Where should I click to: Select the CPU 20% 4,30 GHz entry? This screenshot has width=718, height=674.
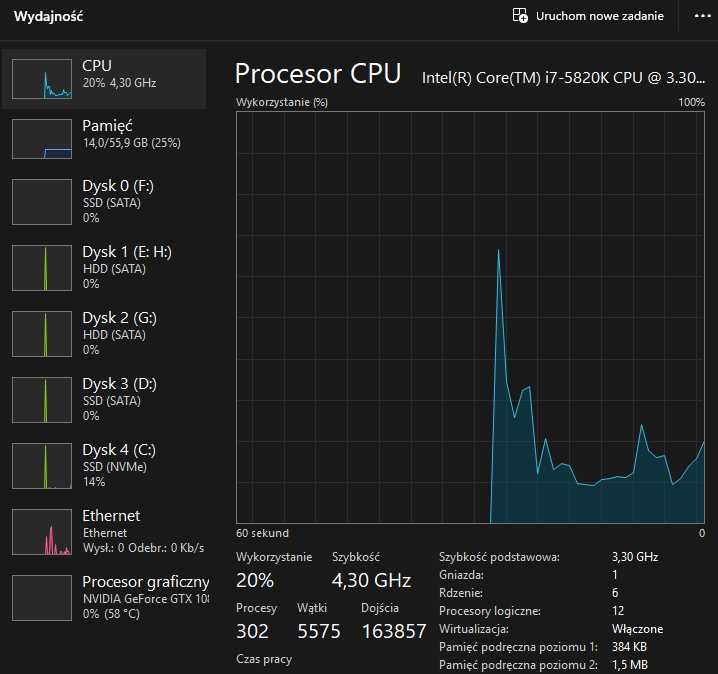click(x=119, y=74)
